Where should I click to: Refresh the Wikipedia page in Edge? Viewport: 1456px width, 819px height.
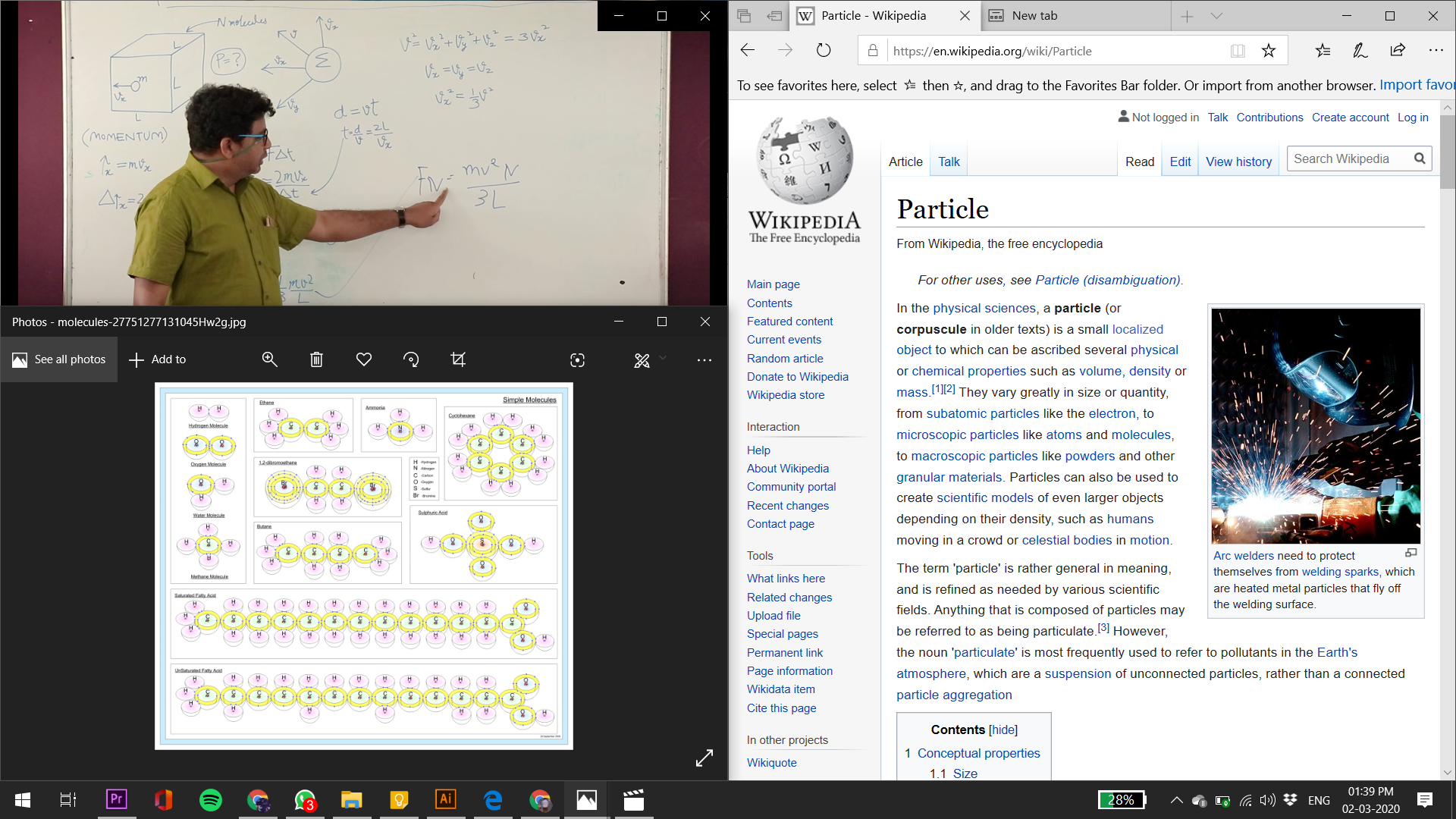(824, 51)
